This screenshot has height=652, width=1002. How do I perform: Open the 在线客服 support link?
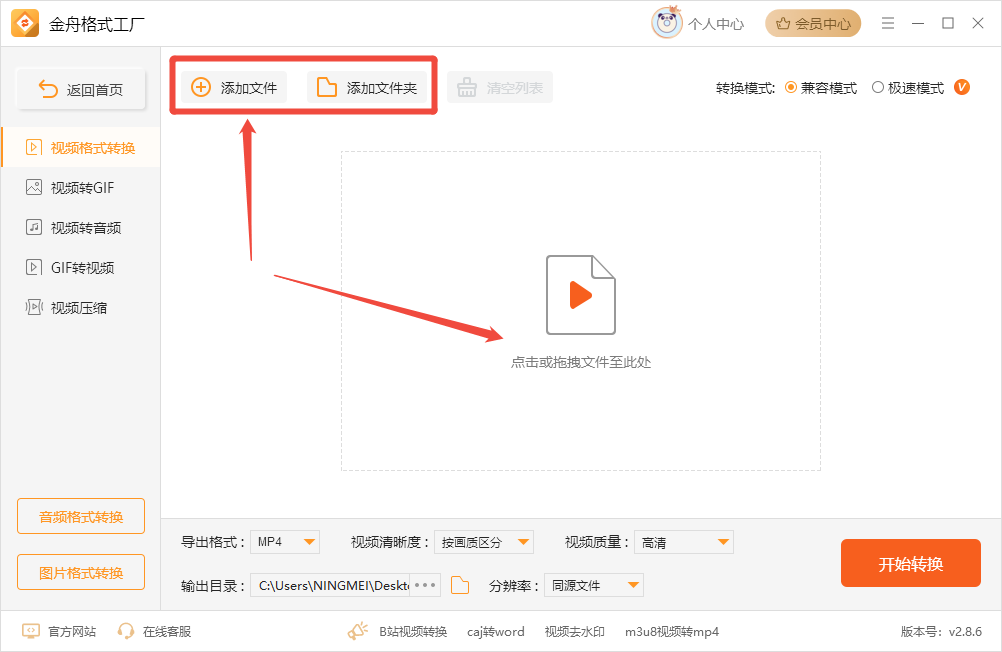pos(154,632)
